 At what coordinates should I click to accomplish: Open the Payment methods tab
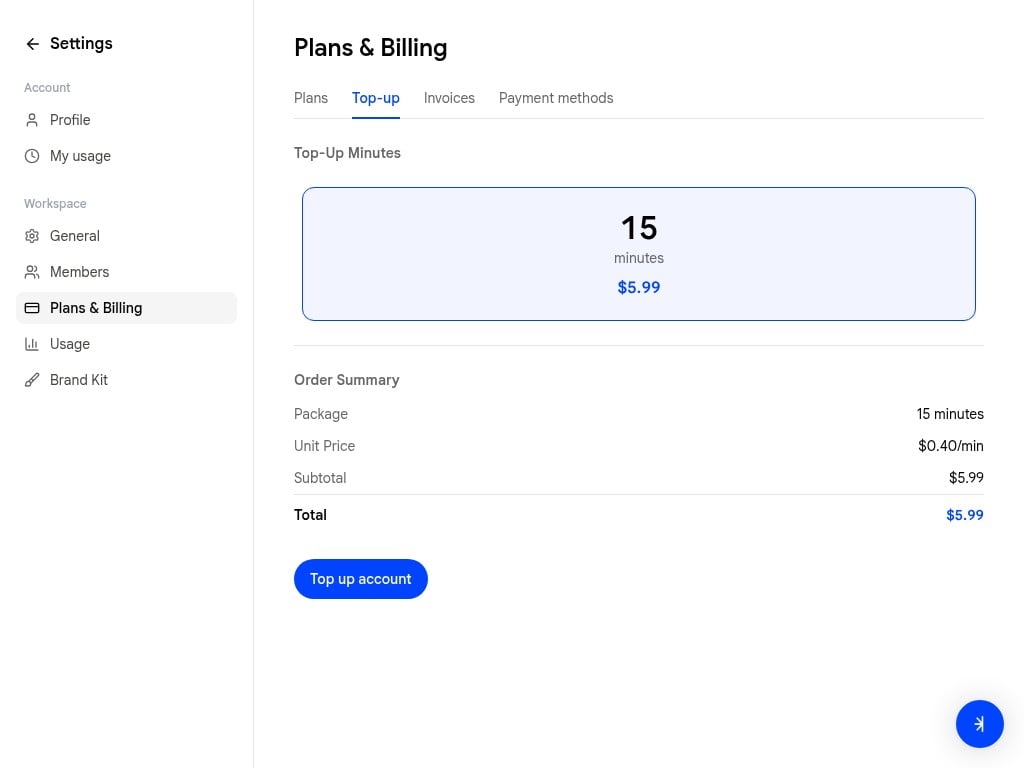(556, 98)
